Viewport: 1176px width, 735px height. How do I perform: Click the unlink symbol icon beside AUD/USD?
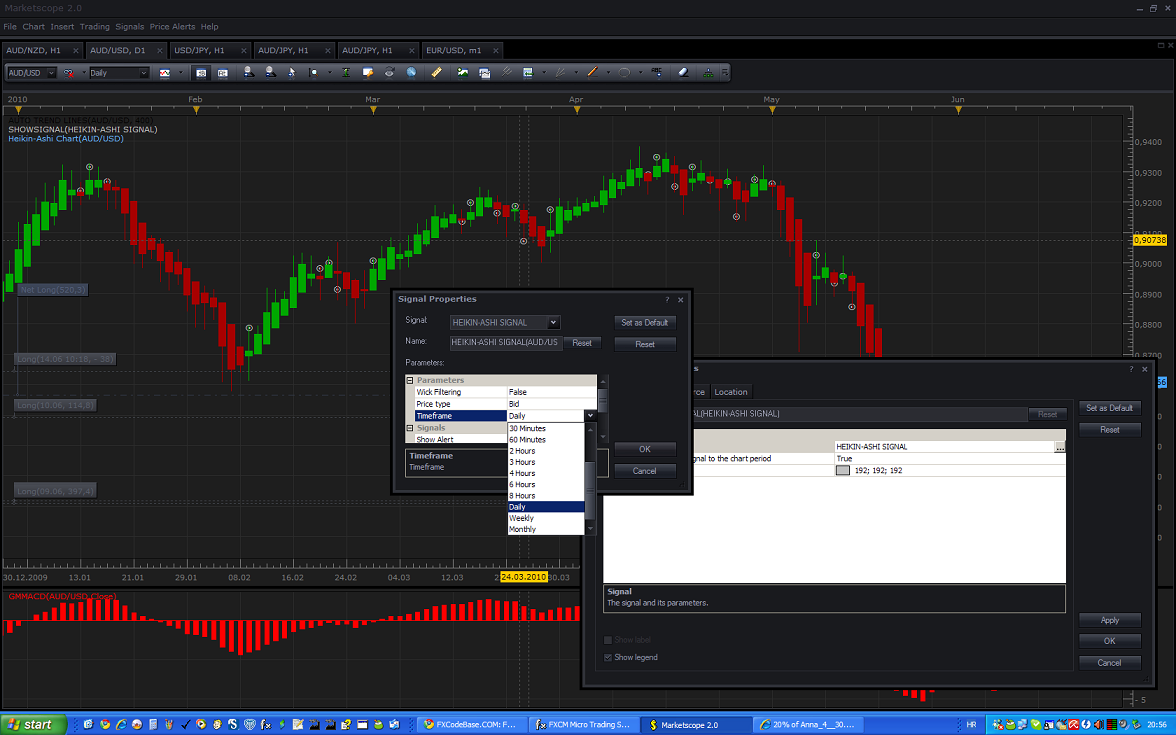pyautogui.click(x=68, y=73)
